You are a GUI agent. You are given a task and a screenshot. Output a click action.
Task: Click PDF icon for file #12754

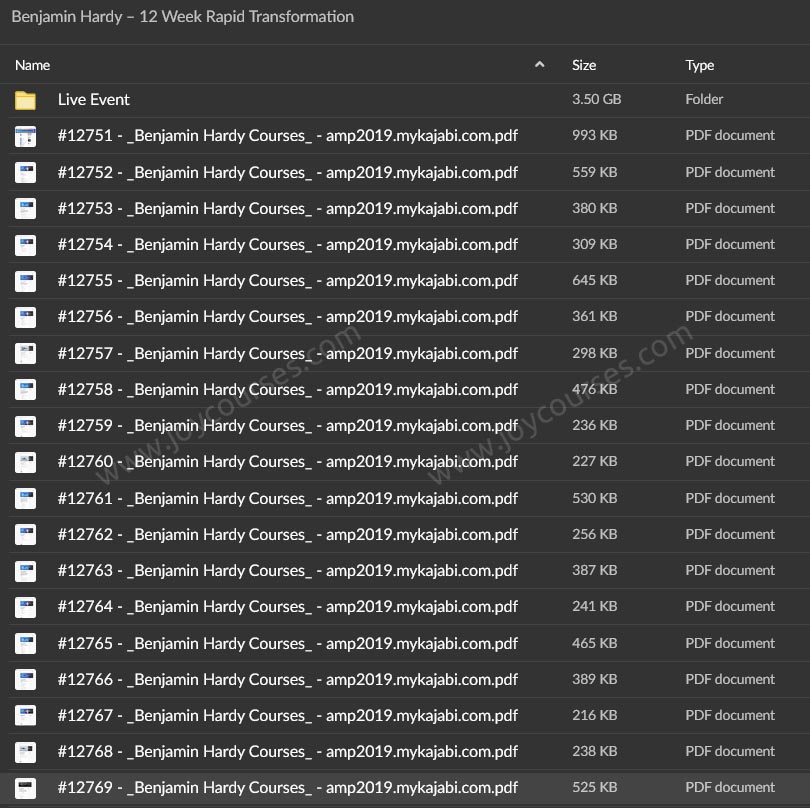(x=25, y=245)
